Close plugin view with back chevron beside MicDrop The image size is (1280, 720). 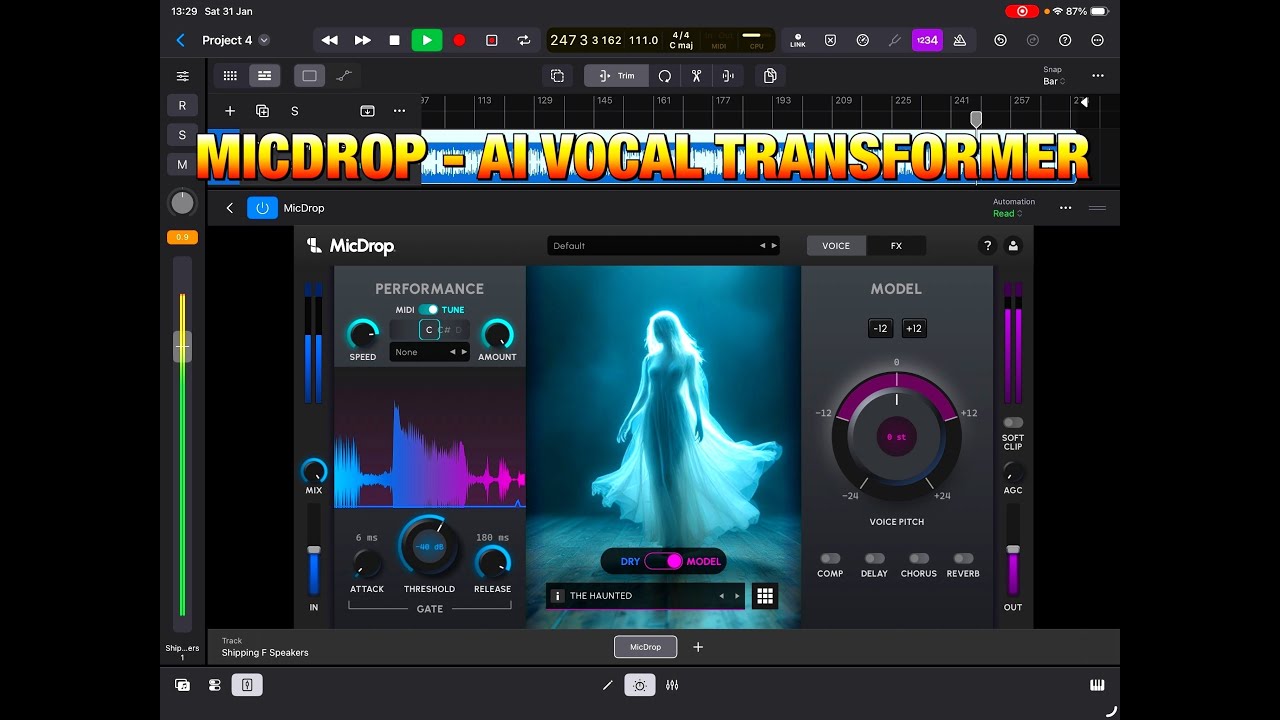click(229, 208)
